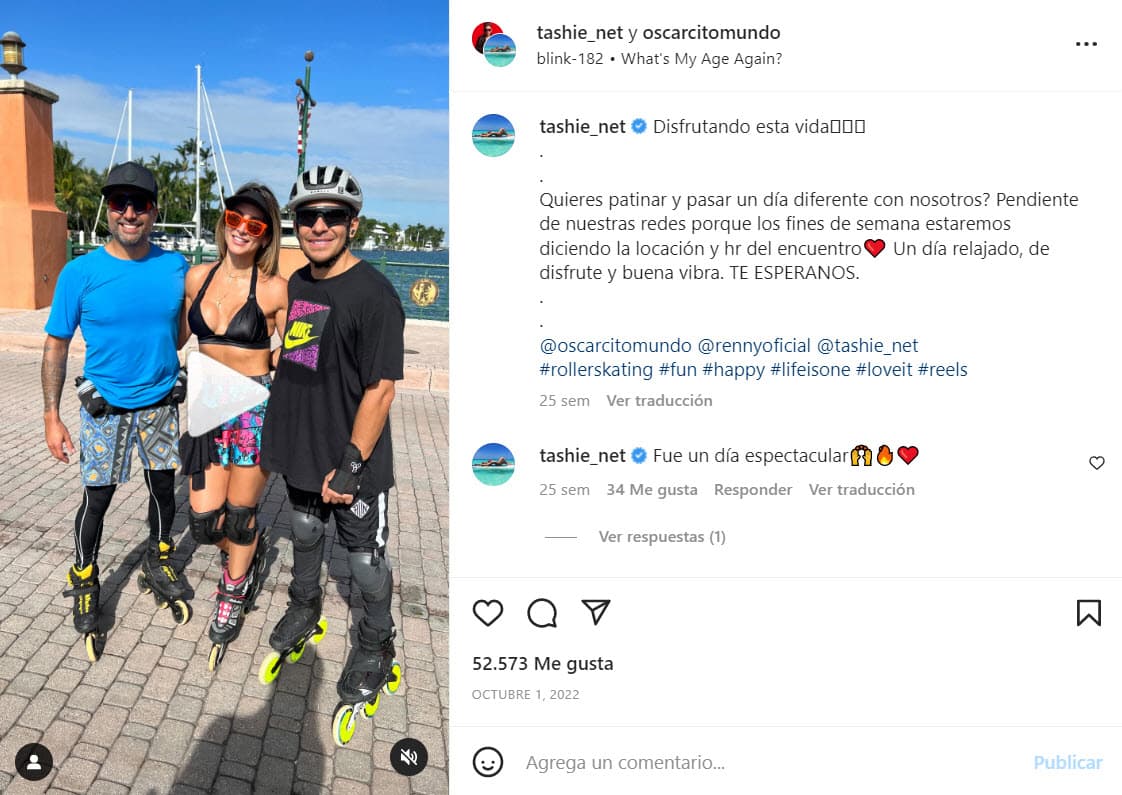This screenshot has width=1122, height=795.
Task: Show tagged people icon on photo
Action: point(34,761)
